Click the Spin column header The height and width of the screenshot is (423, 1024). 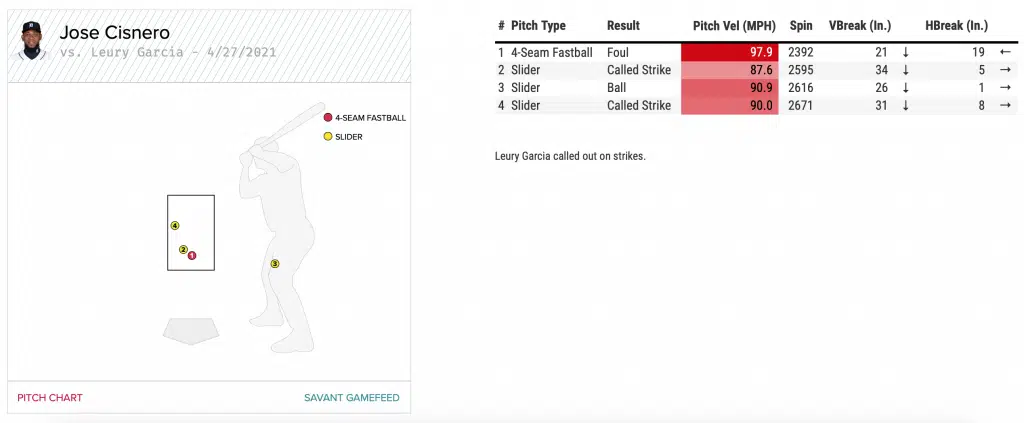800,25
